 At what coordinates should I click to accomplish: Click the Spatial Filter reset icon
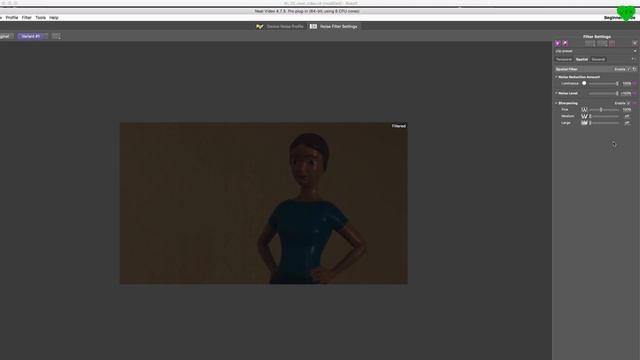point(634,69)
